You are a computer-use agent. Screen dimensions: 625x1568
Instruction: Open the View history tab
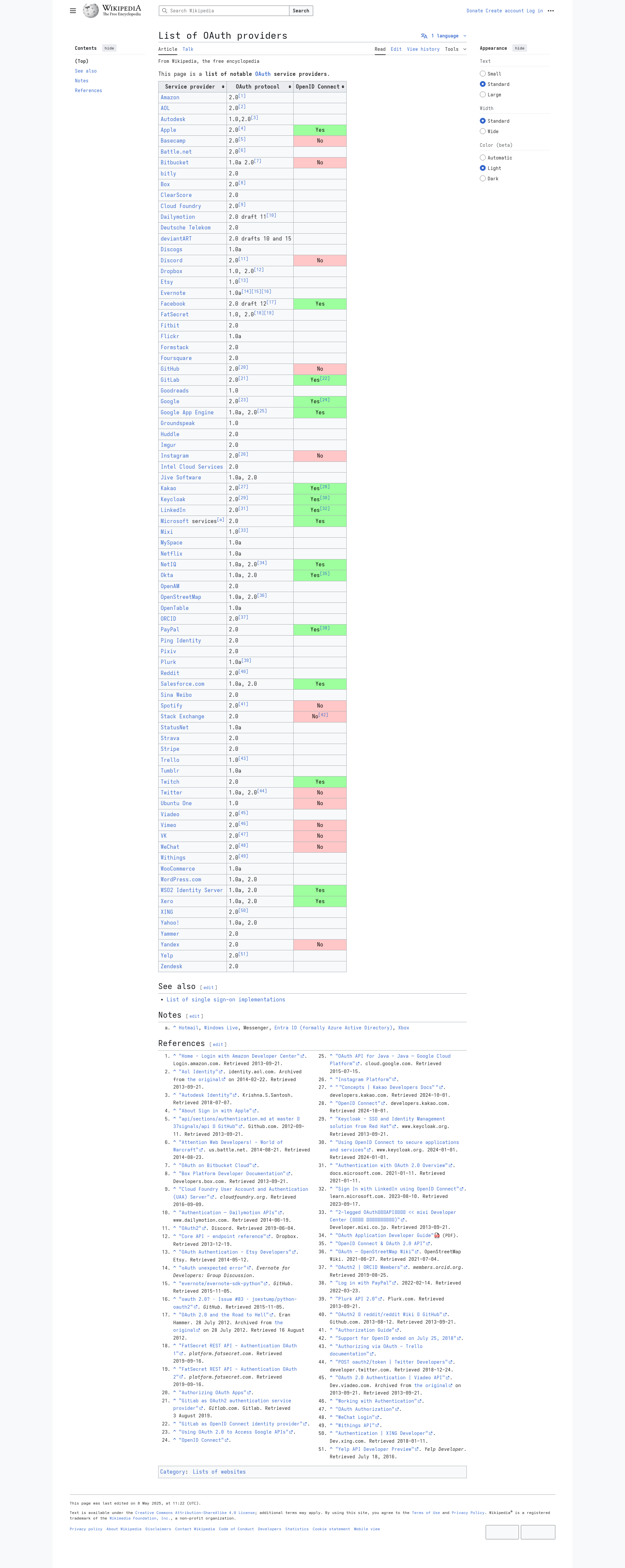[x=424, y=49]
